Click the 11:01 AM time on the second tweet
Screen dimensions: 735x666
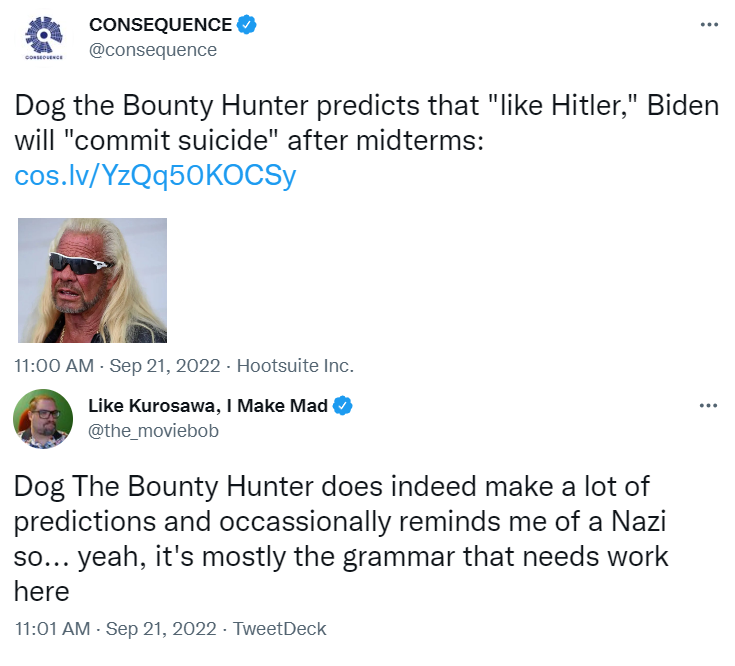pyautogui.click(x=51, y=629)
